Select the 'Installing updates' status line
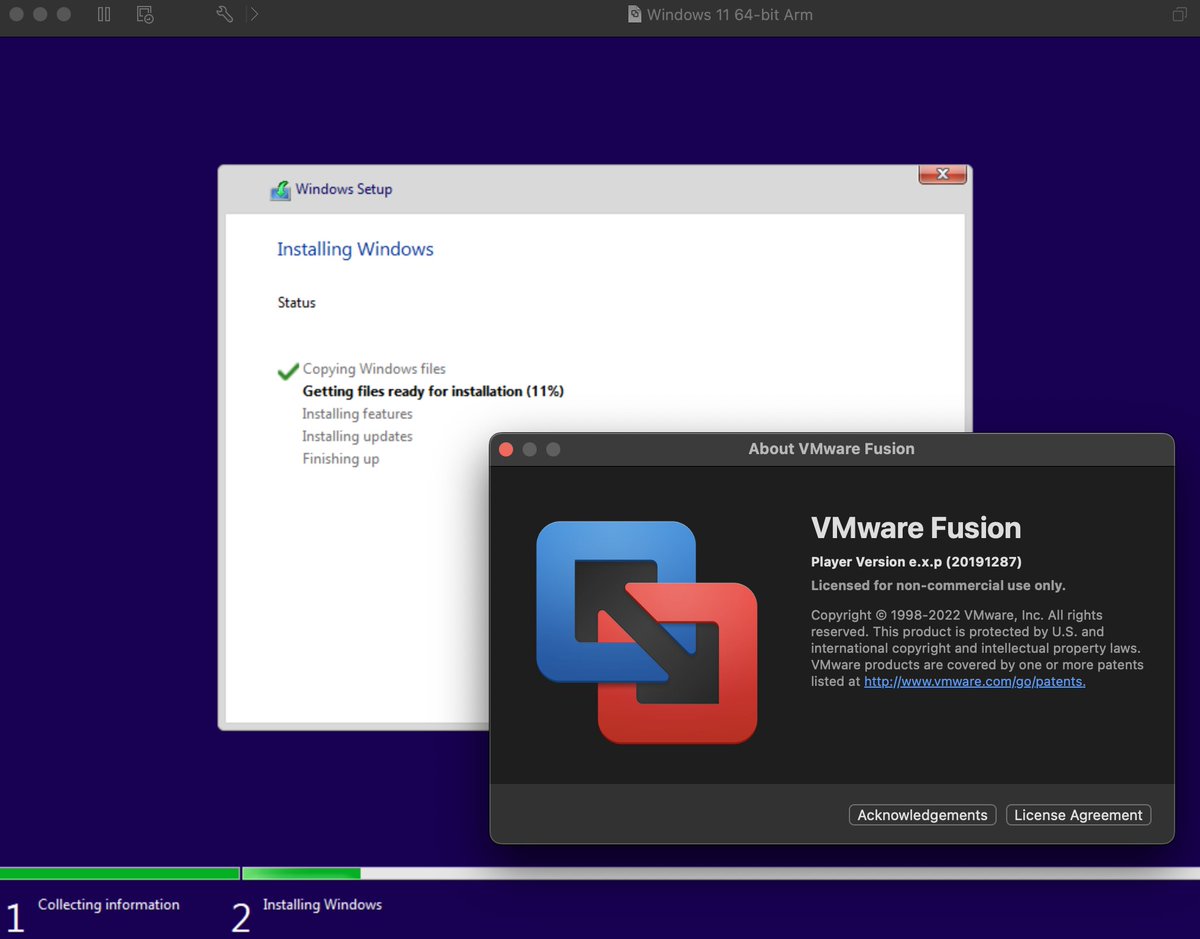Image resolution: width=1200 pixels, height=939 pixels. (x=357, y=436)
